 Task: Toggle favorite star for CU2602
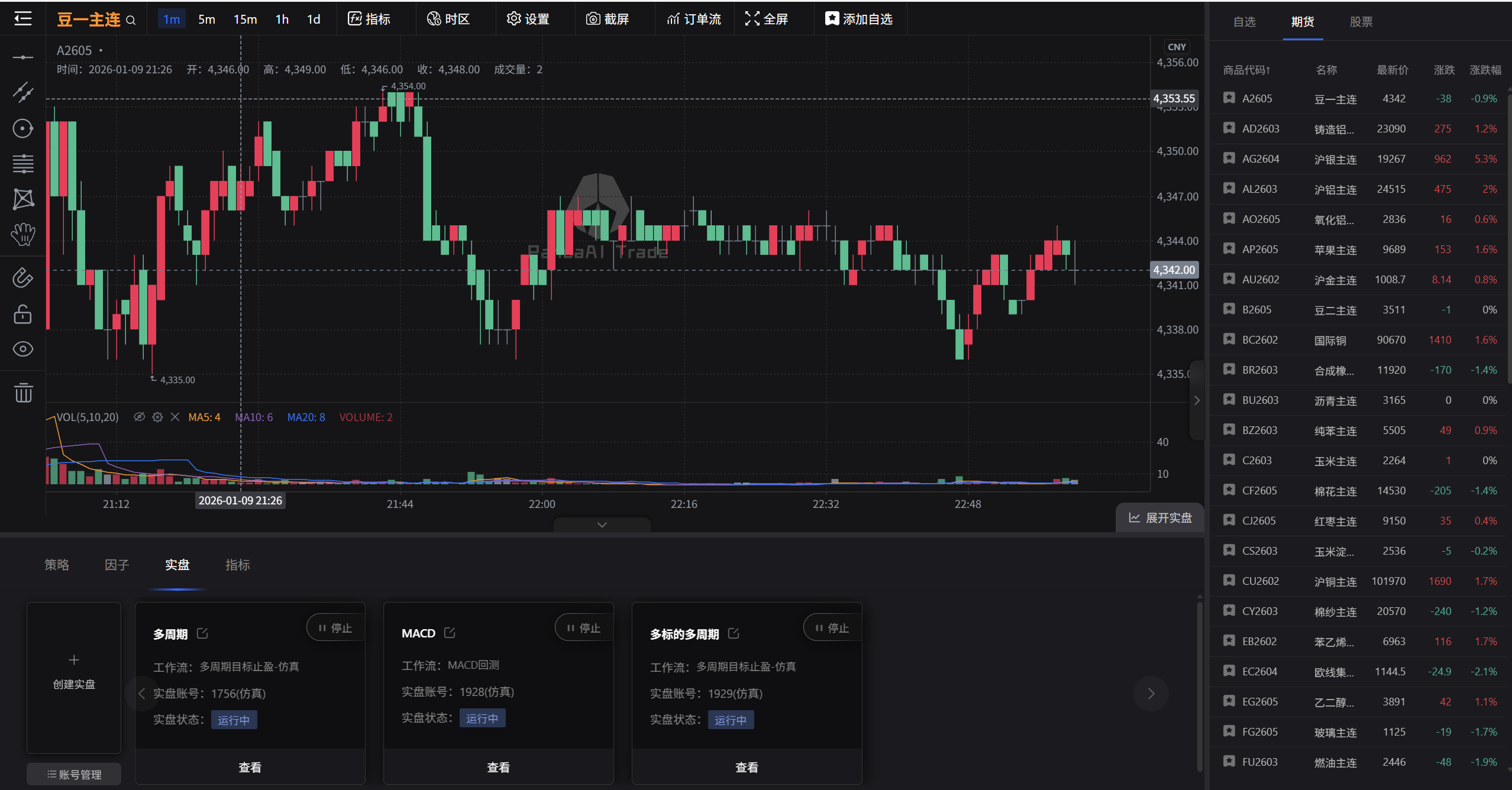[1229, 581]
